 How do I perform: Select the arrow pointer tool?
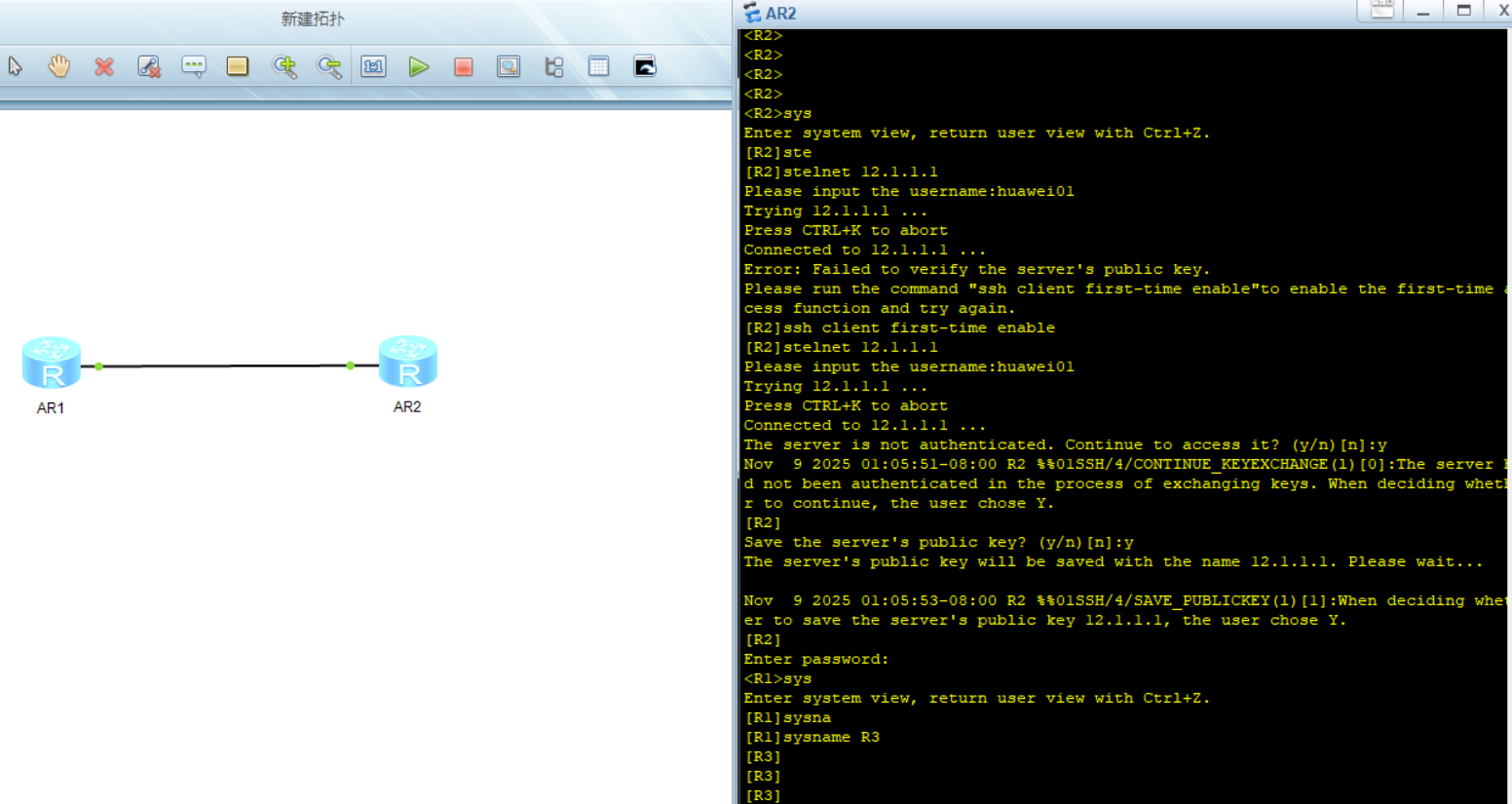point(15,66)
